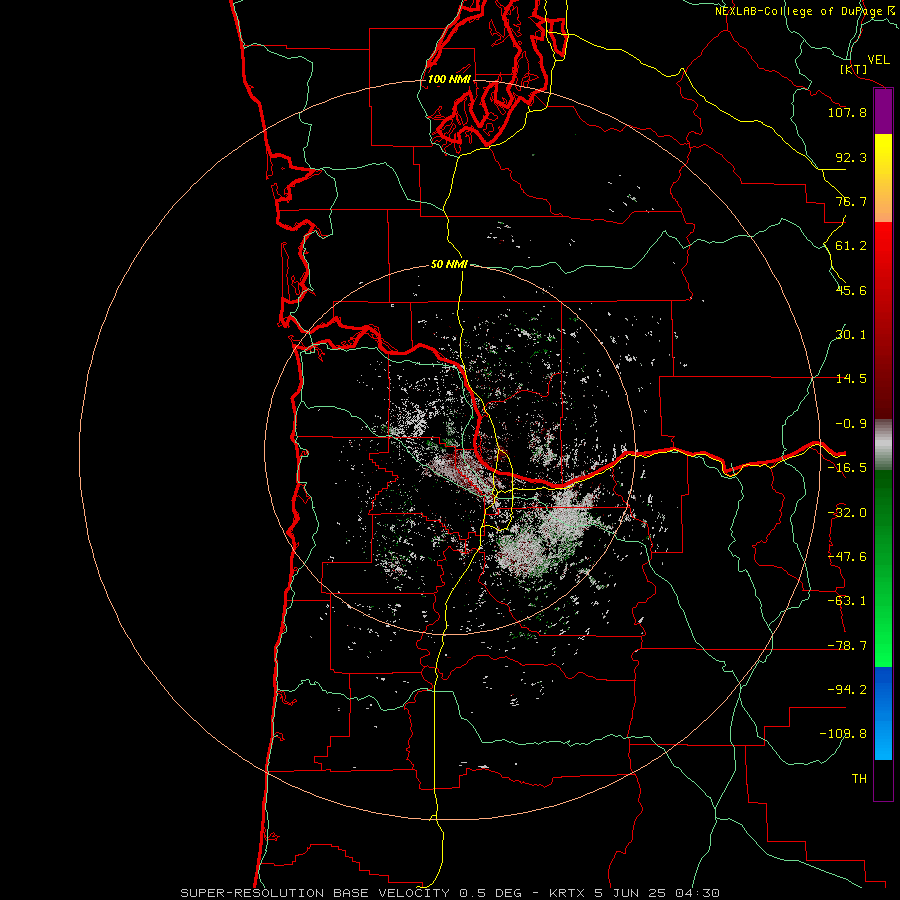Click the 30.1 velocity scale value
This screenshot has height=900, width=900.
coord(851,335)
